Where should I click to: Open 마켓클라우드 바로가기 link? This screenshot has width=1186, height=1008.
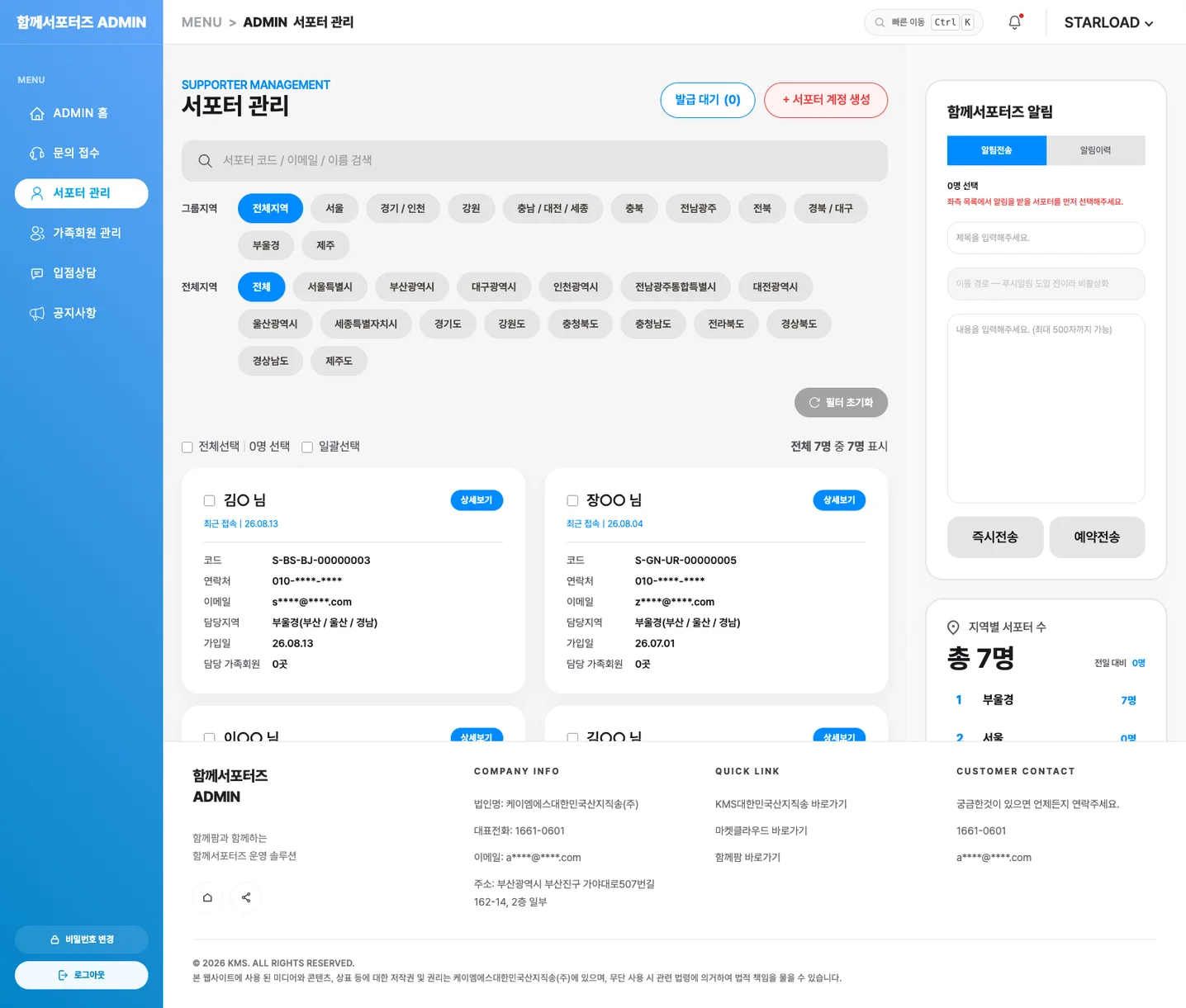pos(761,831)
